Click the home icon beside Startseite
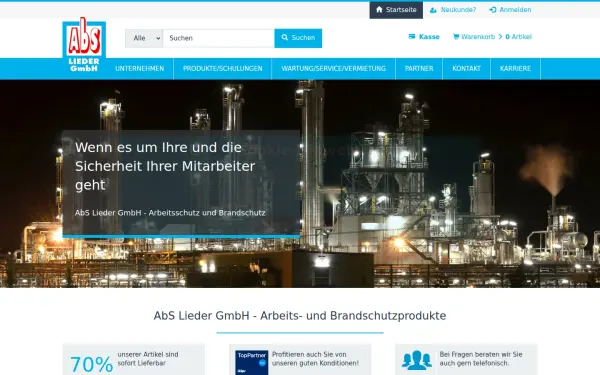The image size is (600, 375). [379, 10]
